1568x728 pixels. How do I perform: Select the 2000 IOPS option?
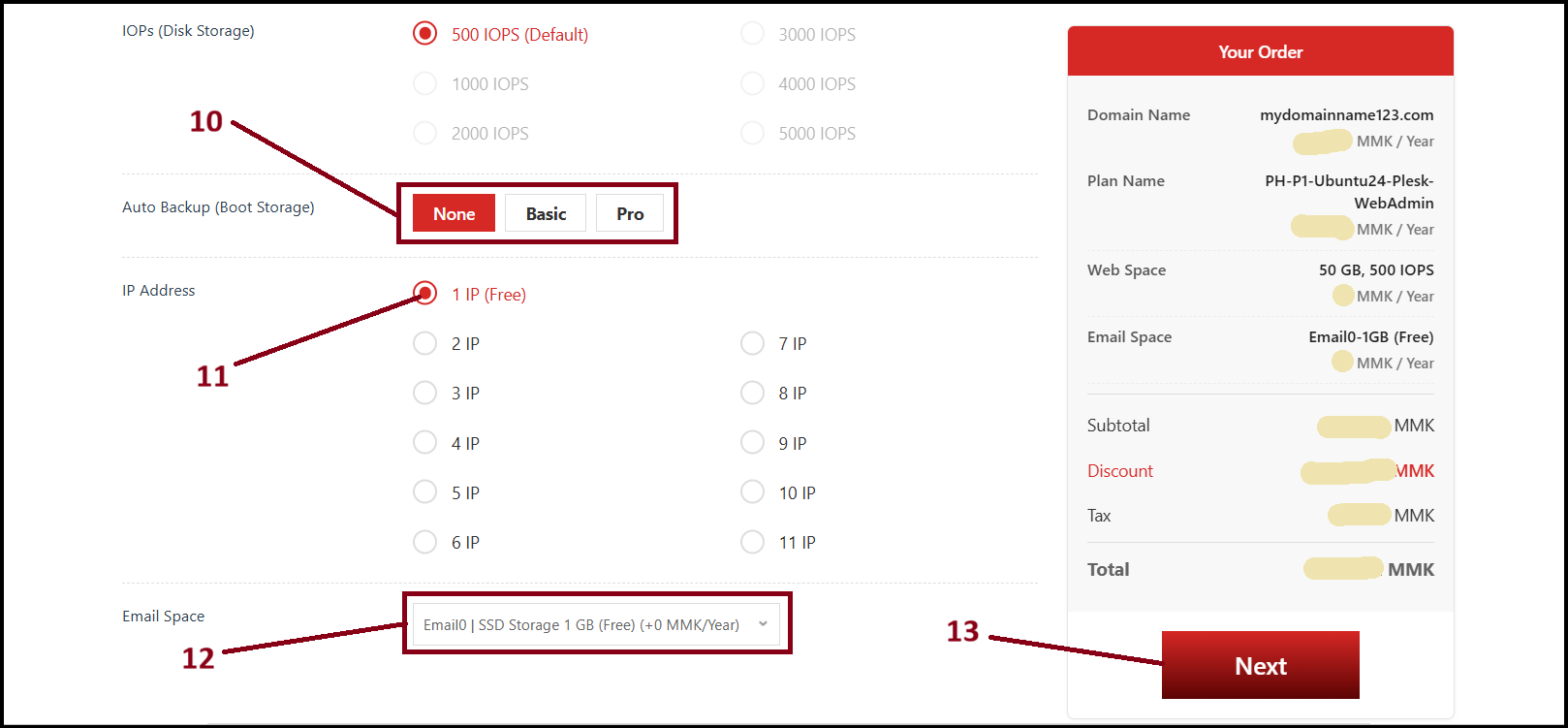point(424,133)
